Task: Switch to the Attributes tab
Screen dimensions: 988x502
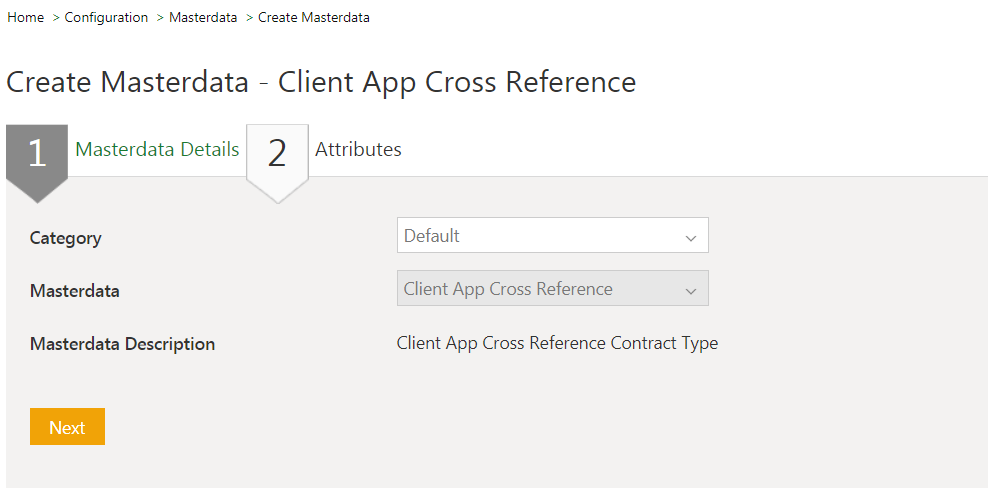Action: pyautogui.click(x=358, y=150)
